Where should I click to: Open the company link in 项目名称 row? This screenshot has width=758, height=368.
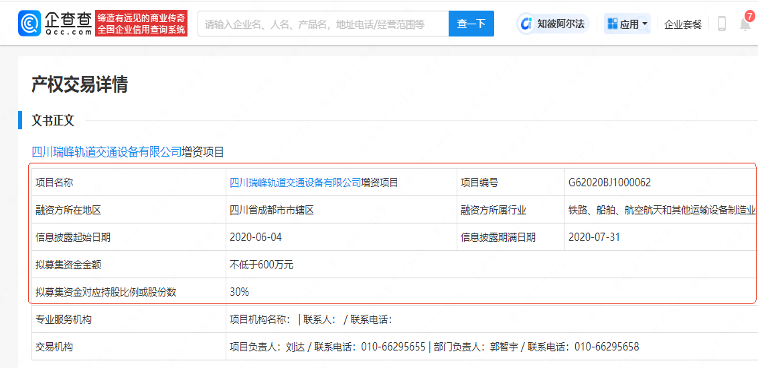pos(295,182)
